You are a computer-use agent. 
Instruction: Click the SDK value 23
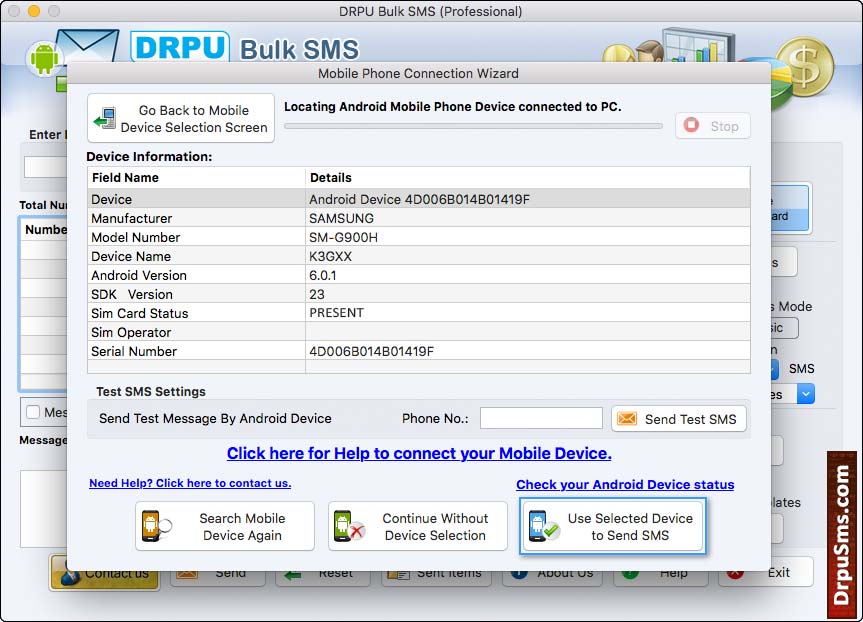[316, 294]
